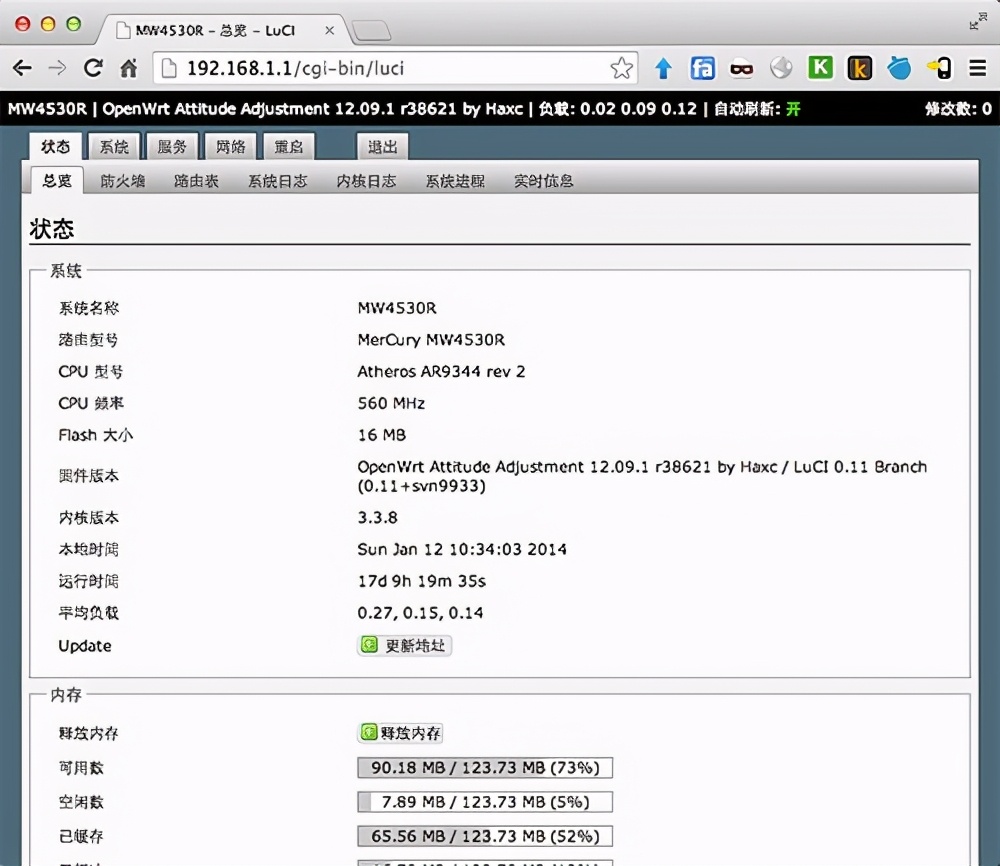
Task: Click the 退出 logout tab
Action: (x=385, y=146)
